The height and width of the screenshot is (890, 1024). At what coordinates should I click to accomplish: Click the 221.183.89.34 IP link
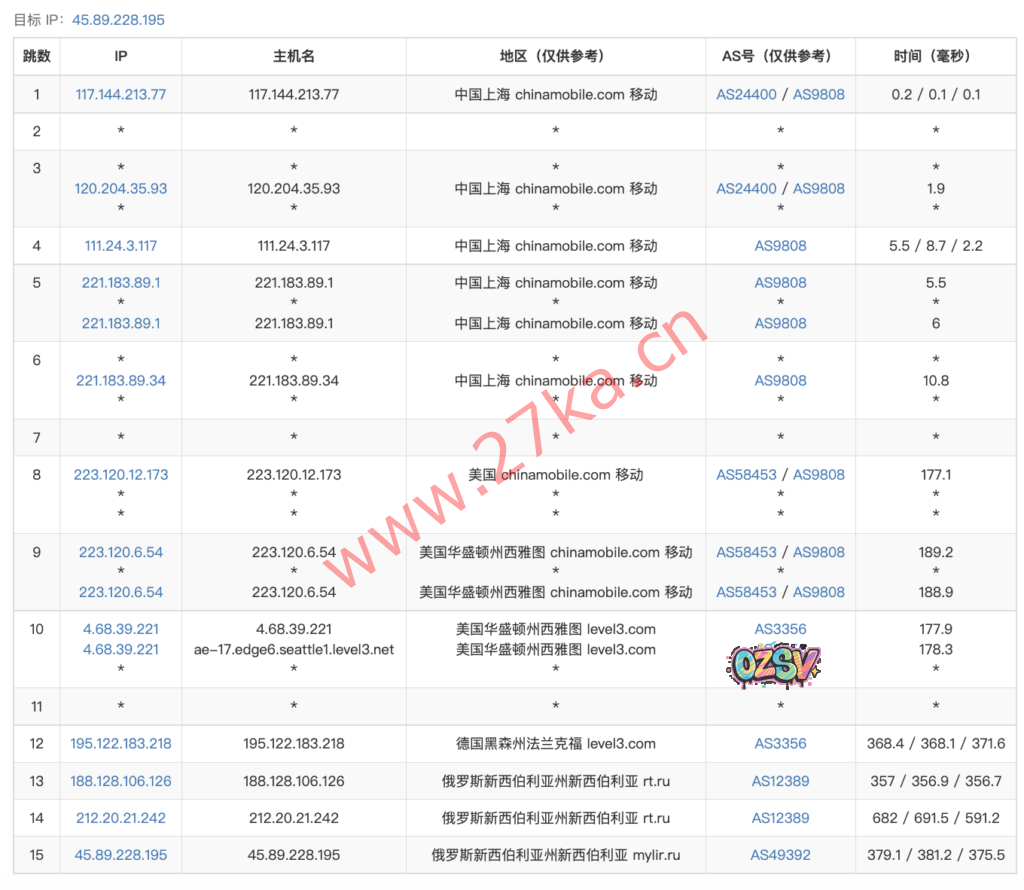(x=121, y=380)
